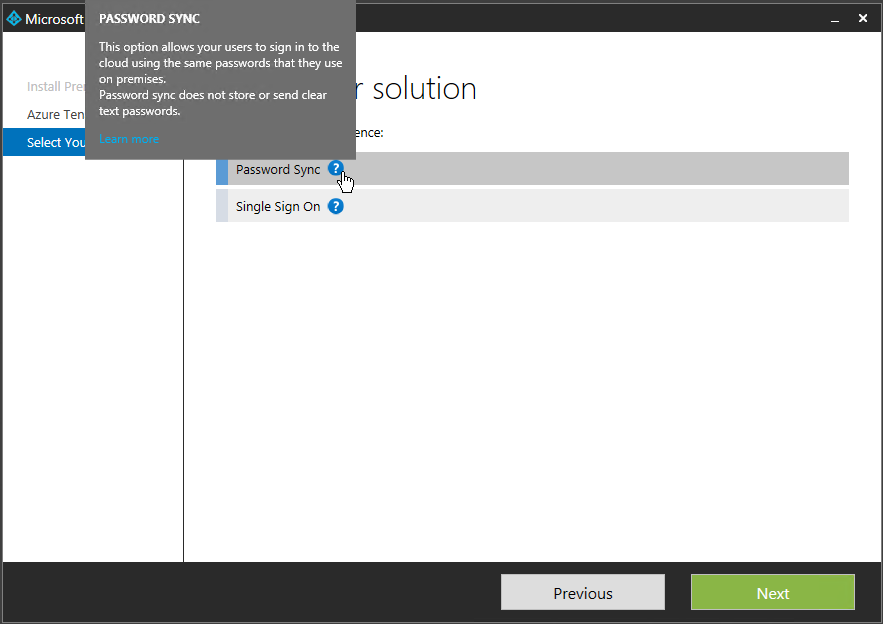Image resolution: width=883 pixels, height=624 pixels.
Task: Select the Password Sync option
Action: [x=278, y=170]
